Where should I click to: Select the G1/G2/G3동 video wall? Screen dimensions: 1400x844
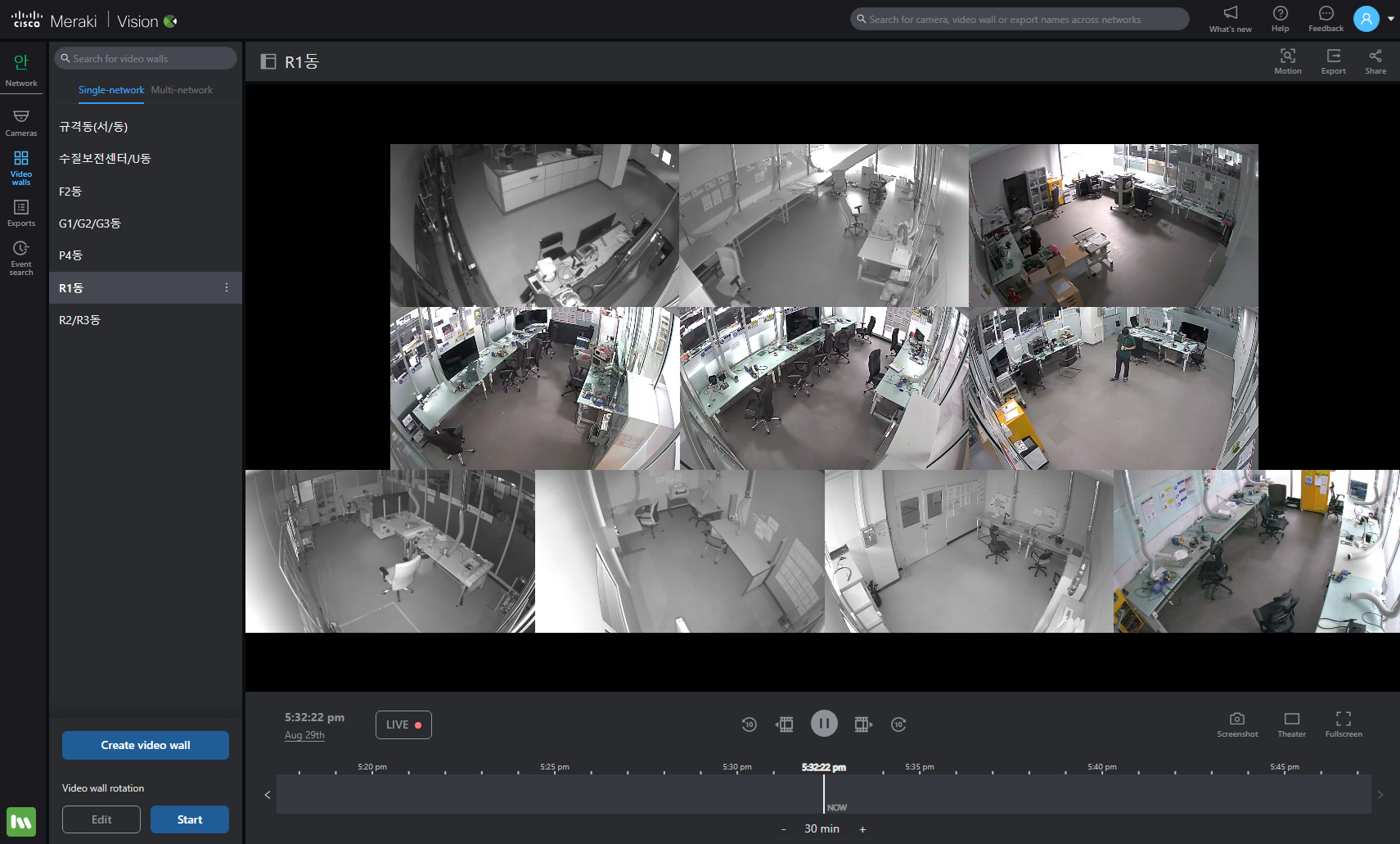point(90,223)
